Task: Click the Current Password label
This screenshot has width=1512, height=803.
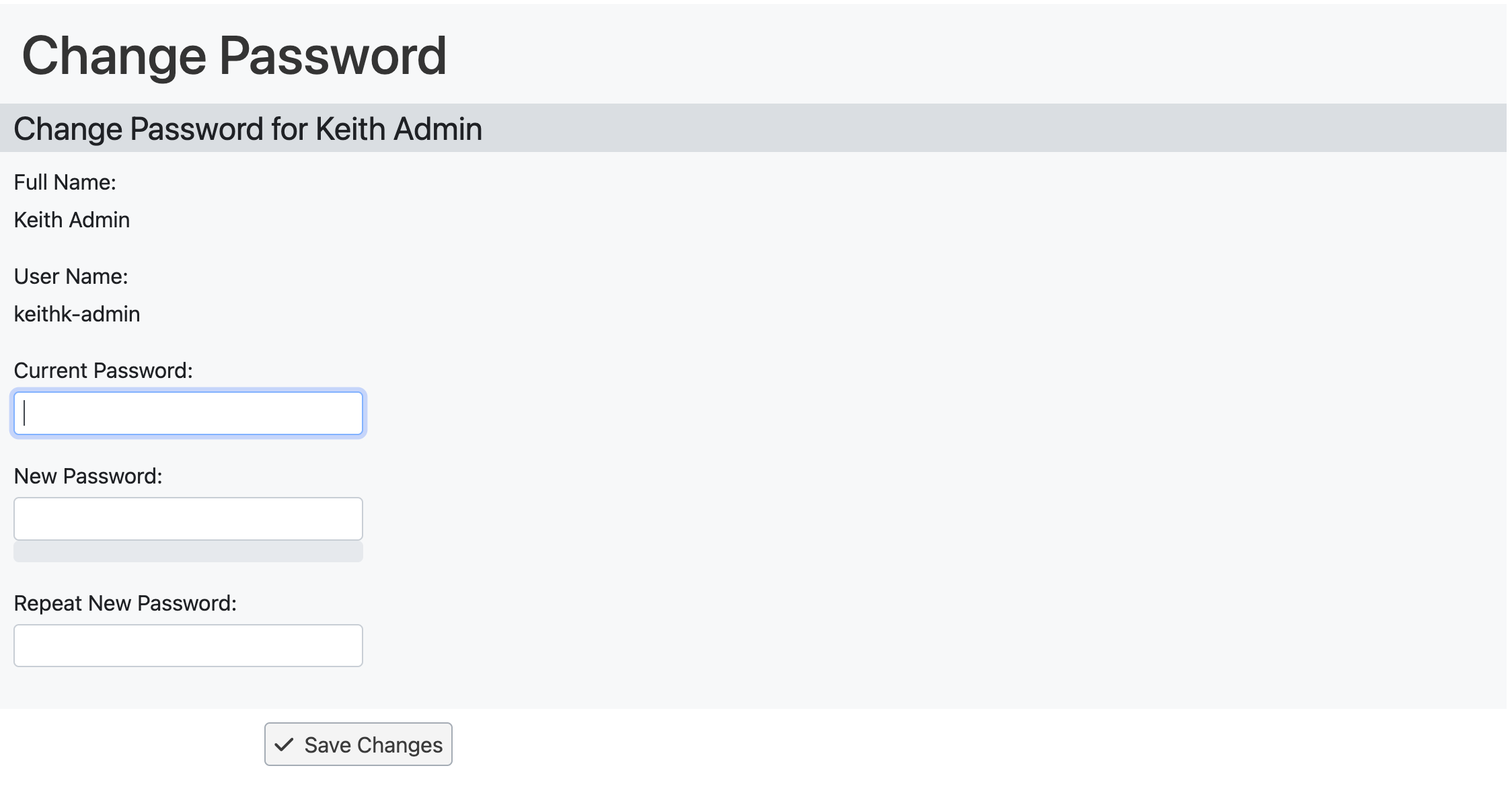Action: click(x=104, y=370)
